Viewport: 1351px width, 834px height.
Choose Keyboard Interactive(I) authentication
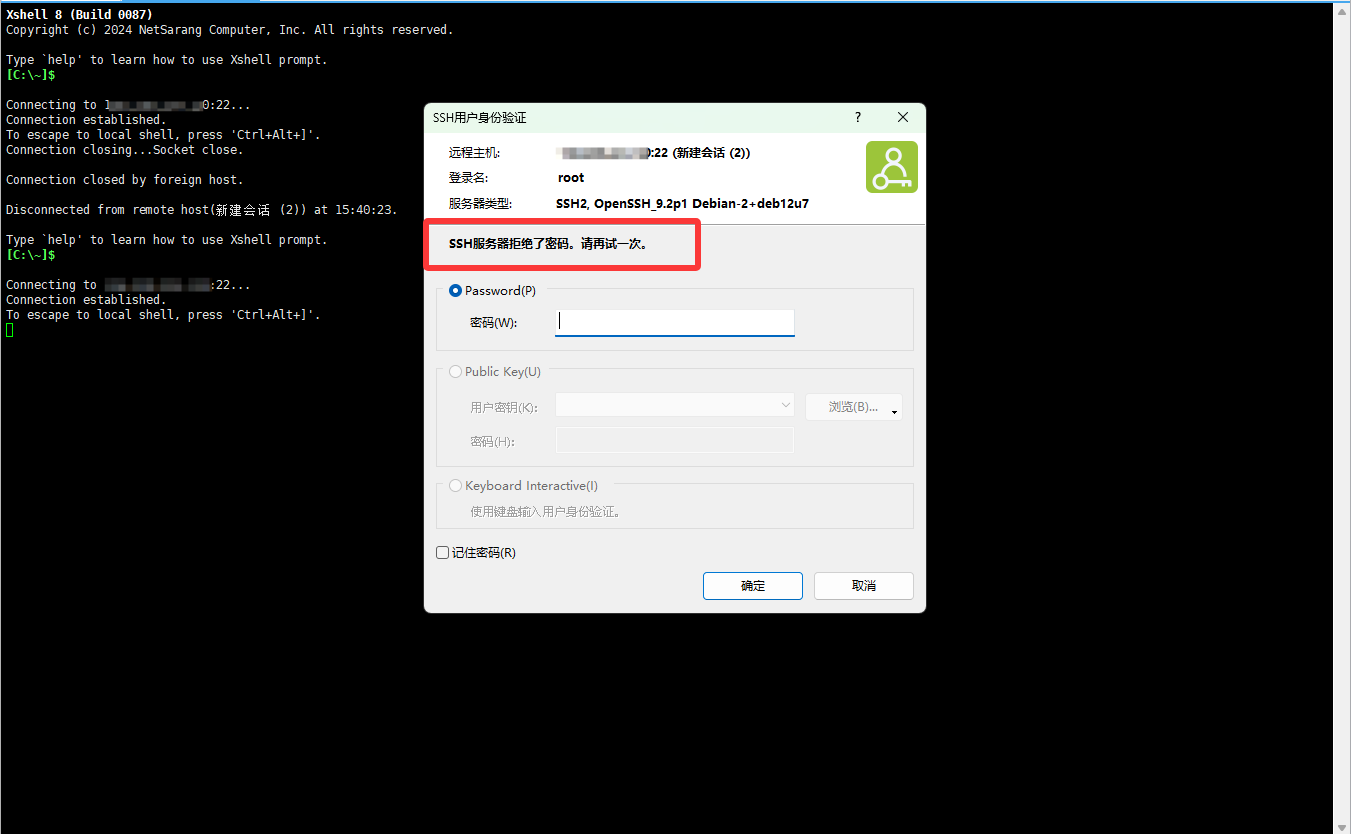(x=456, y=486)
